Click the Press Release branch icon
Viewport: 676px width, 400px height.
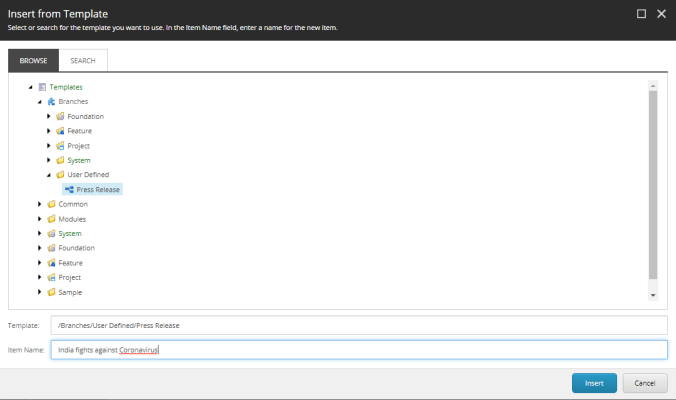click(x=69, y=189)
